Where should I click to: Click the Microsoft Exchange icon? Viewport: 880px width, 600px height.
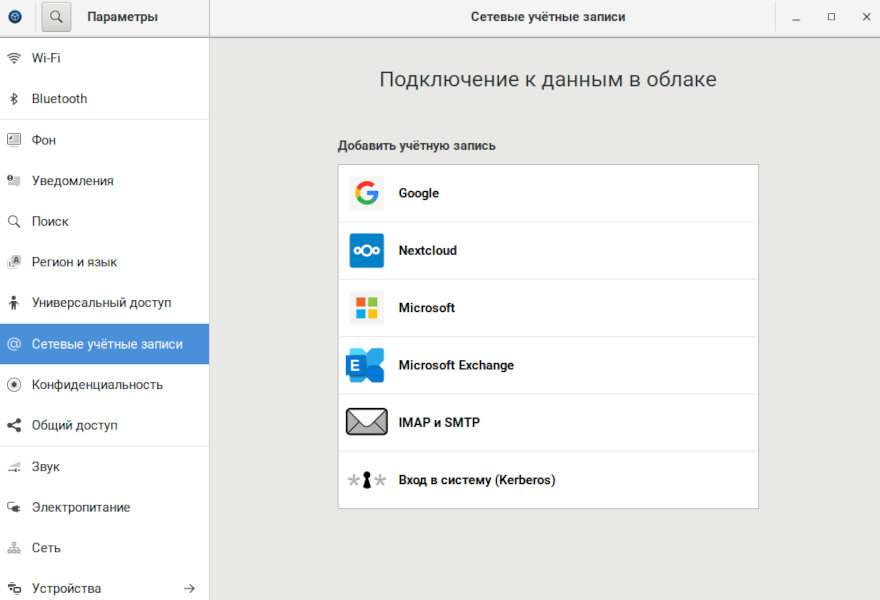pyautogui.click(x=366, y=366)
